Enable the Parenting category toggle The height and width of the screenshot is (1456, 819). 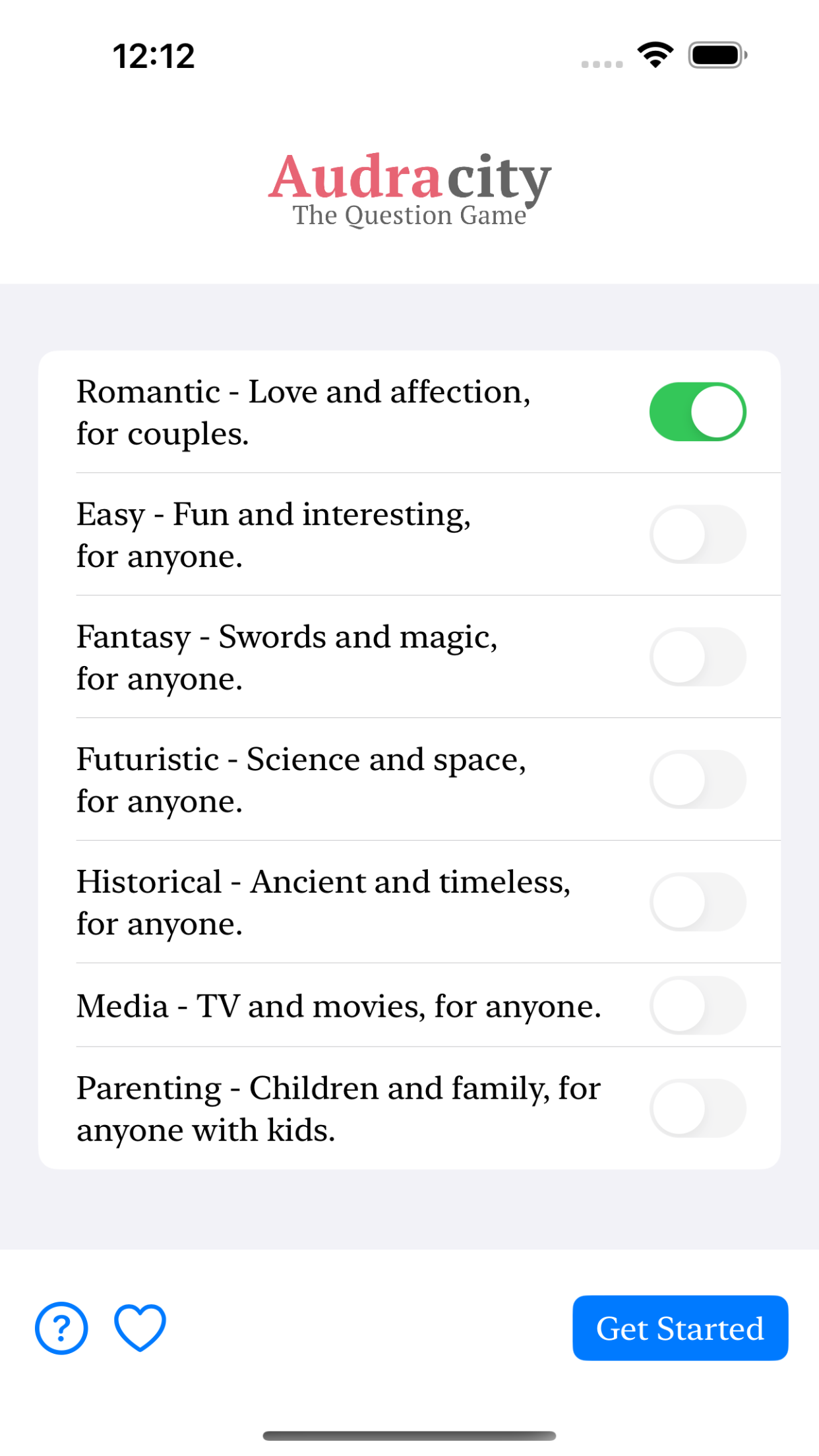click(x=698, y=1108)
